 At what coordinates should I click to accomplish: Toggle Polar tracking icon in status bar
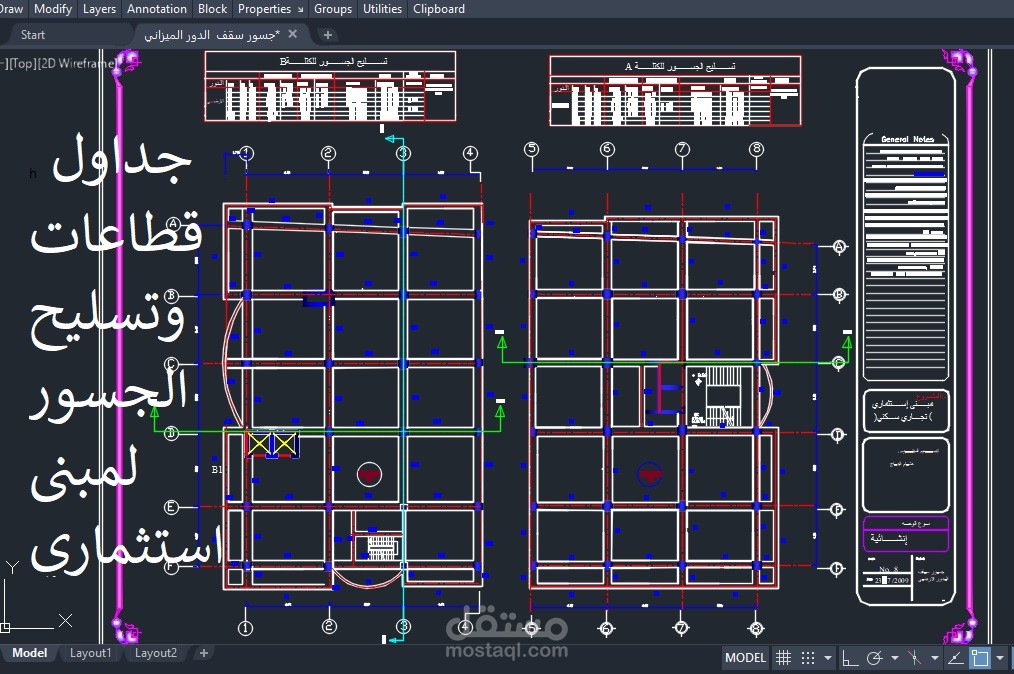tap(875, 658)
